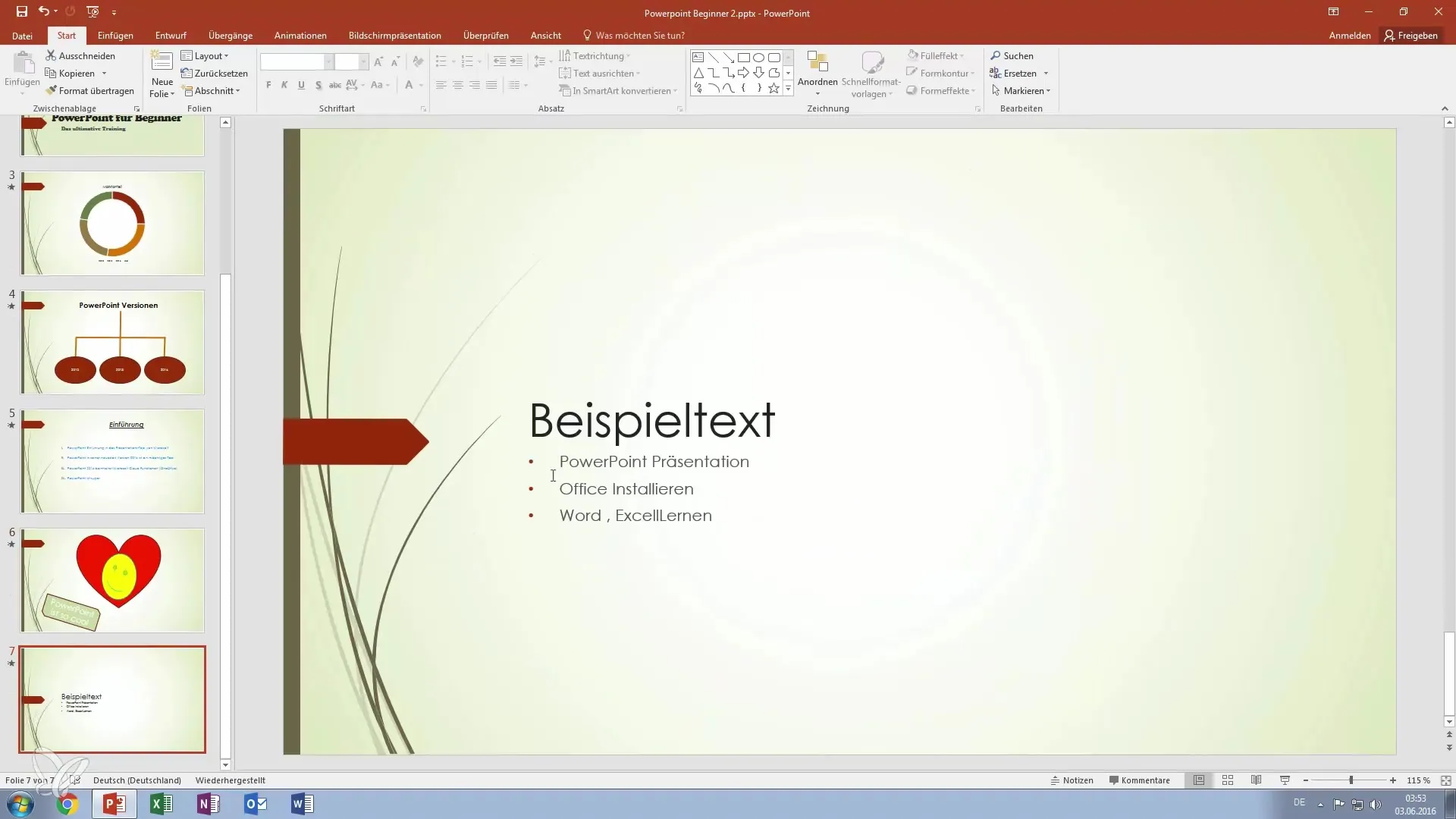Image resolution: width=1456 pixels, height=819 pixels.
Task: Click the Was möchten Sie tun search box
Action: 633,36
